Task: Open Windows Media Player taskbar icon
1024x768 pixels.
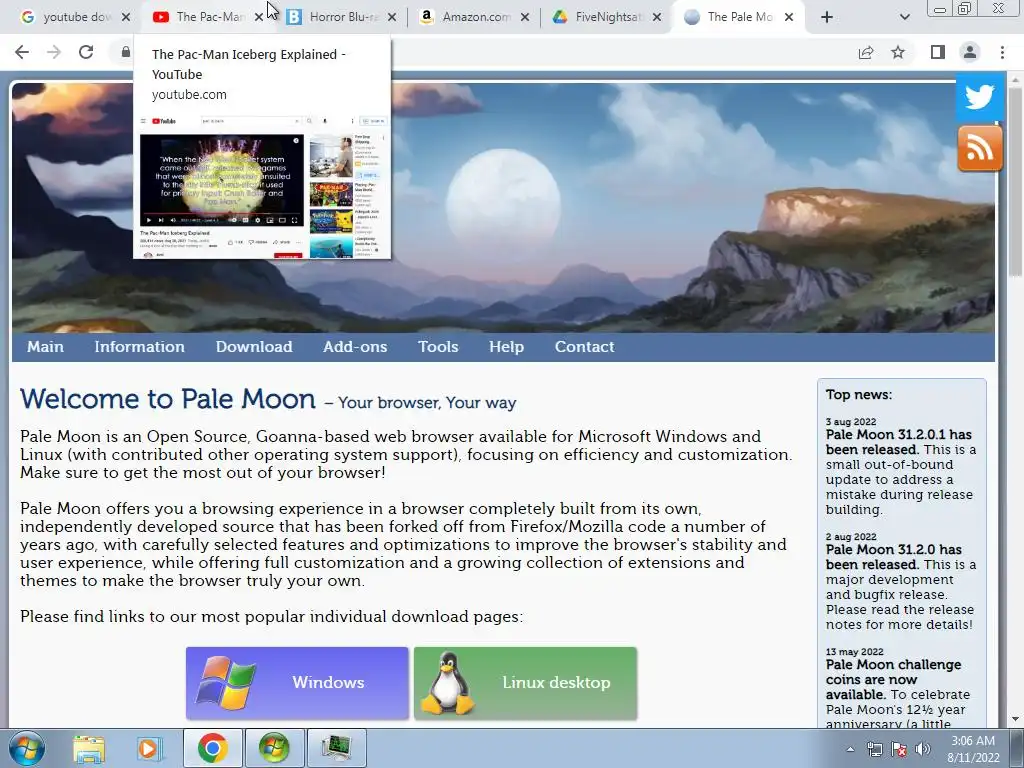Action: click(x=148, y=748)
